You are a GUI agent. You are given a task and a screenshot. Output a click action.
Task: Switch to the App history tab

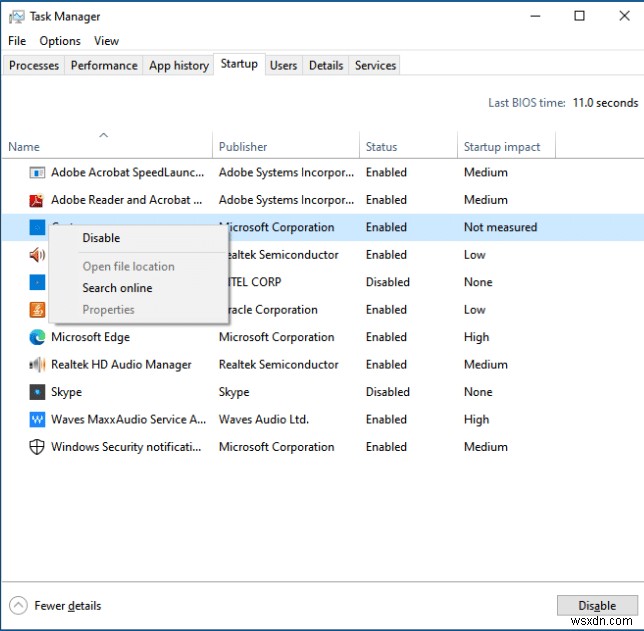[179, 66]
